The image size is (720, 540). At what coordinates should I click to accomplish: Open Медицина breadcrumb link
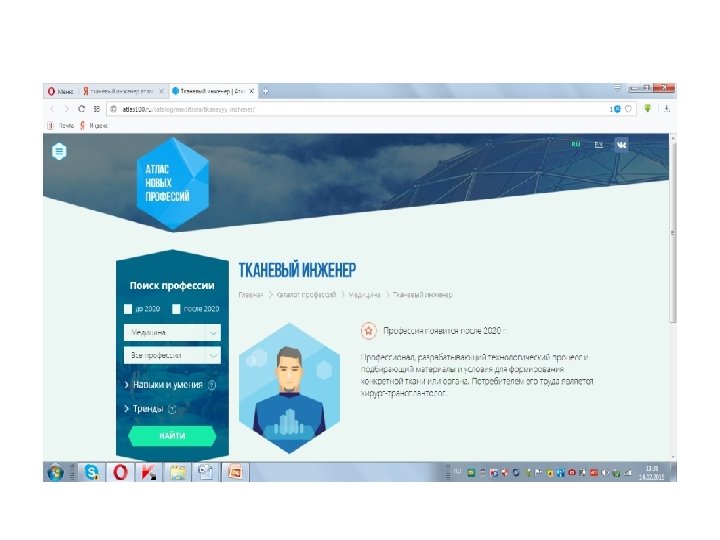click(x=365, y=295)
